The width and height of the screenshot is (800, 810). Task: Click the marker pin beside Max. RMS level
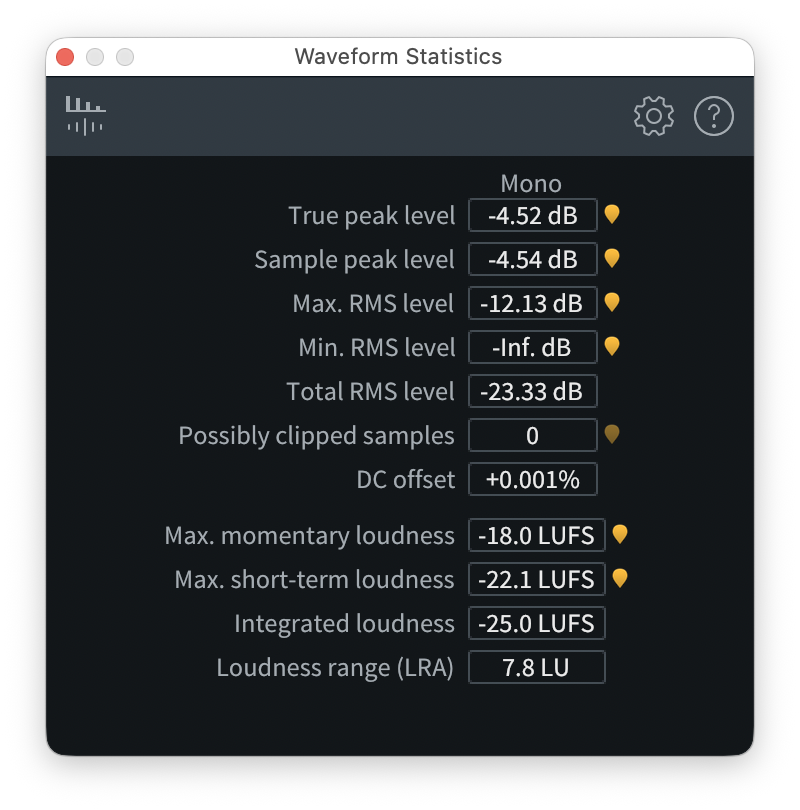tap(612, 303)
